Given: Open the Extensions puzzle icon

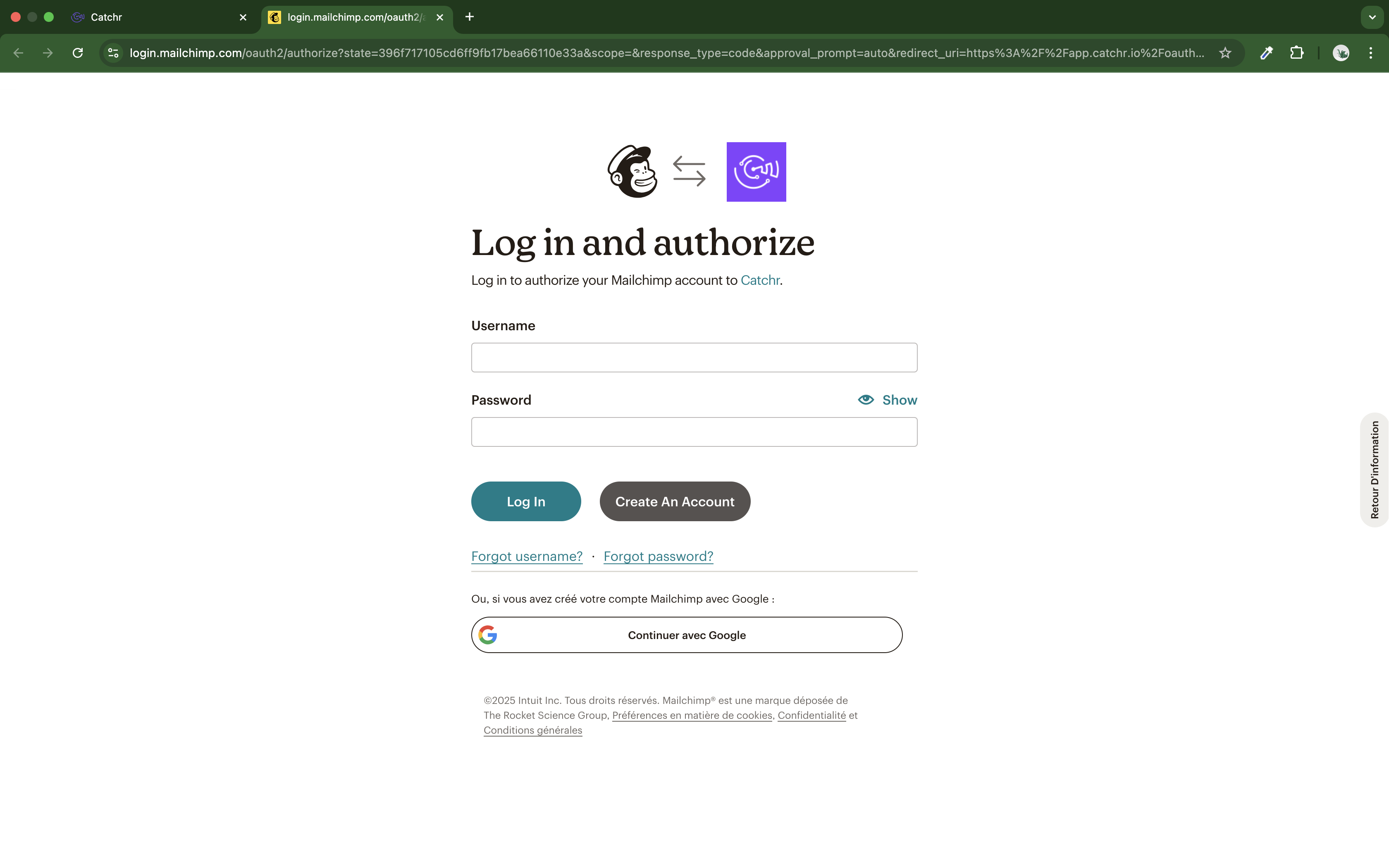Looking at the screenshot, I should (1297, 53).
